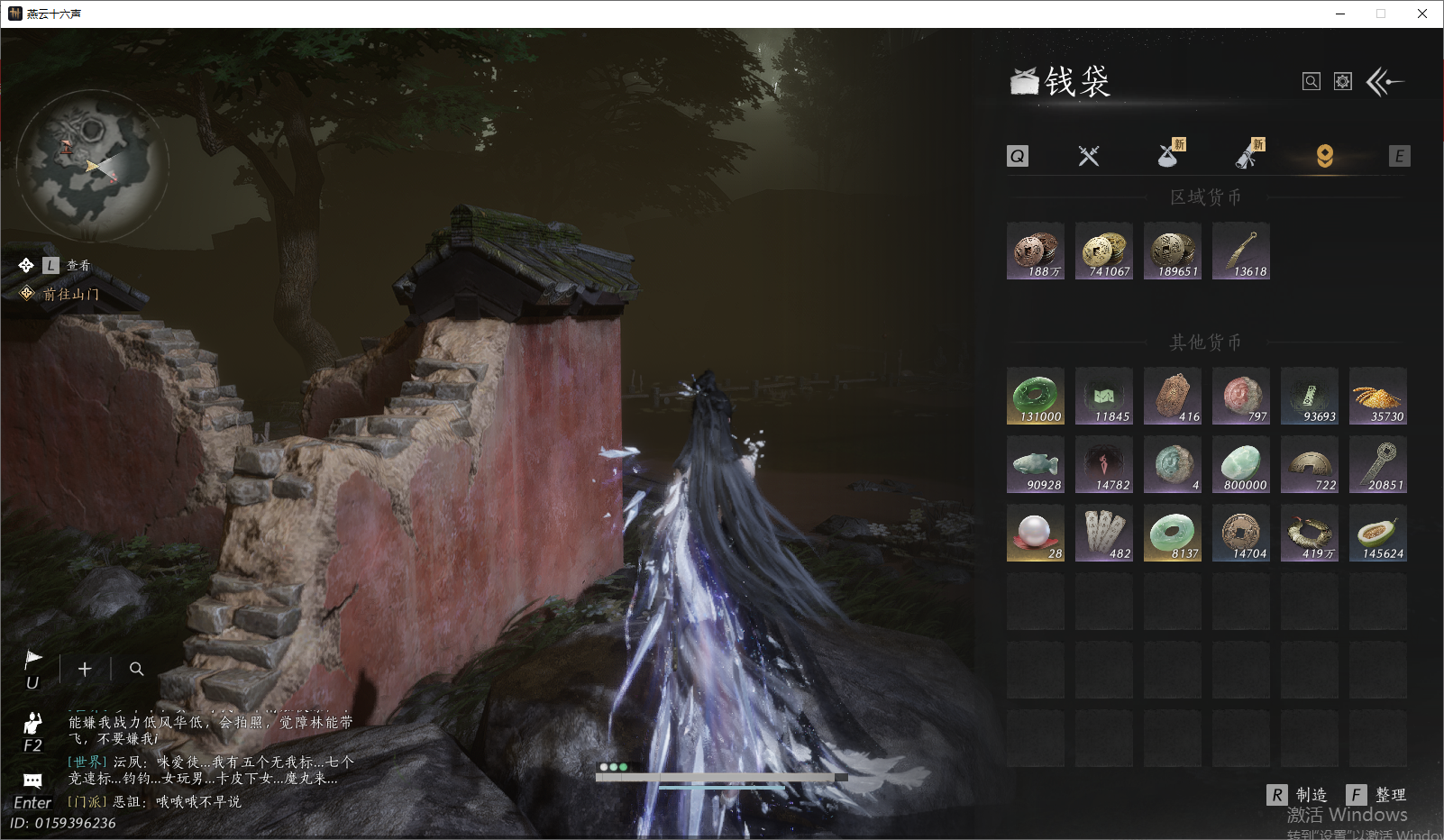The width and height of the screenshot is (1444, 840).
Task: Select the currency item showing 14782
Action: pyautogui.click(x=1104, y=464)
